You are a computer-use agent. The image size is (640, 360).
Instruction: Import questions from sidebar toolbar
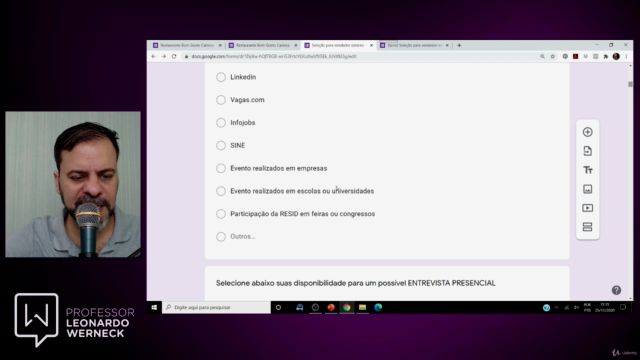[587, 151]
